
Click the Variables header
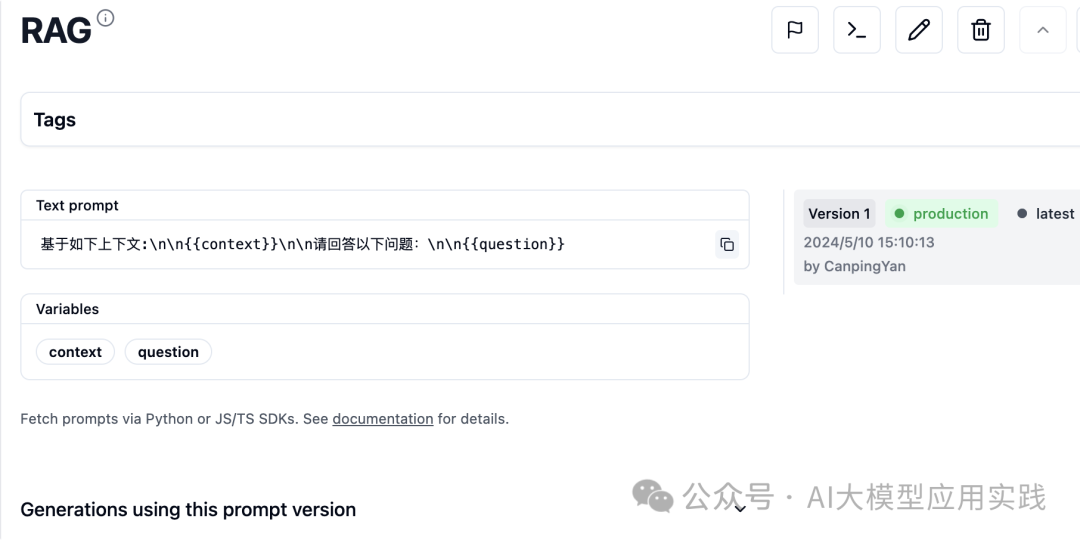(68, 309)
